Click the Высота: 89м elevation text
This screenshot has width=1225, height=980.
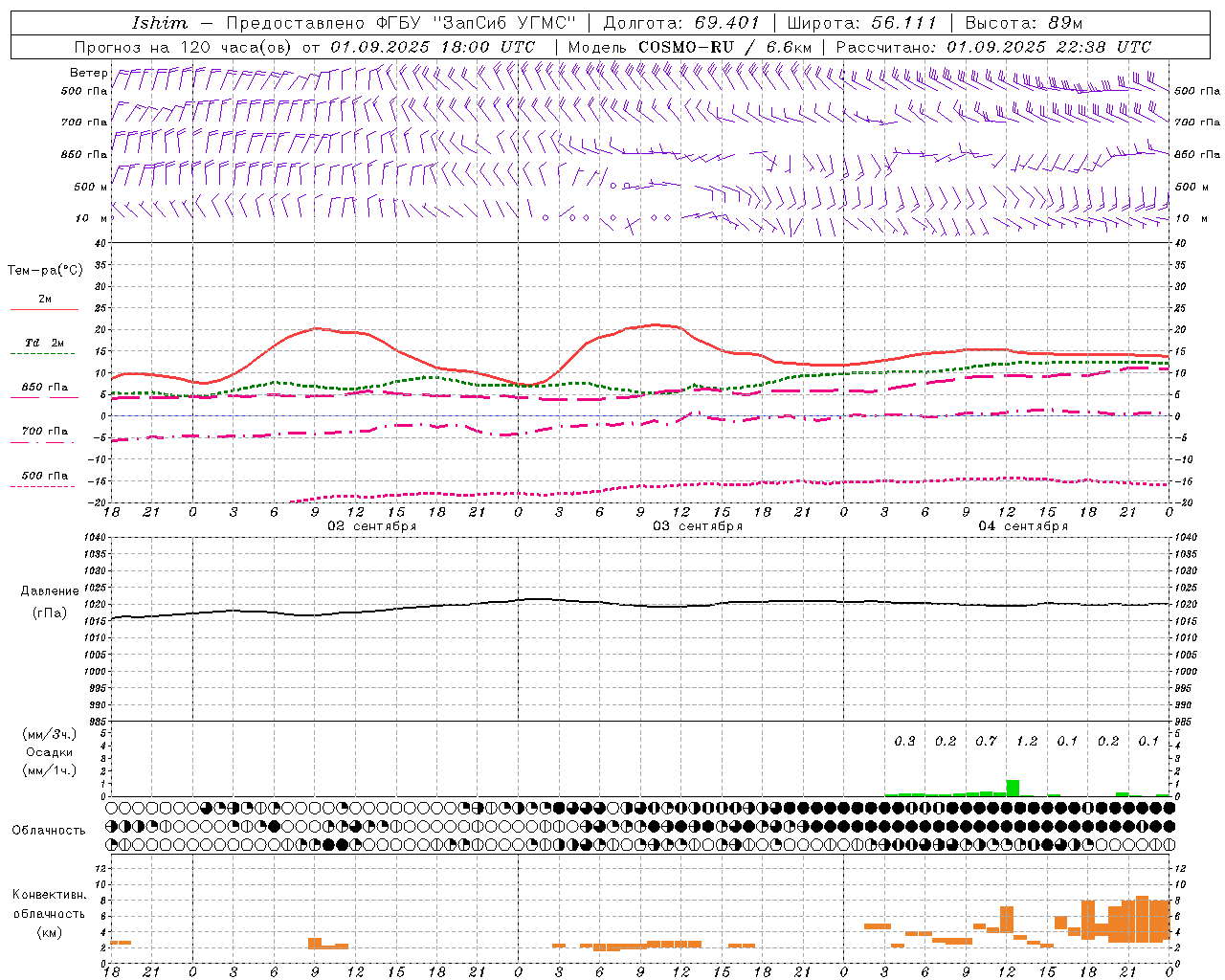(1024, 23)
